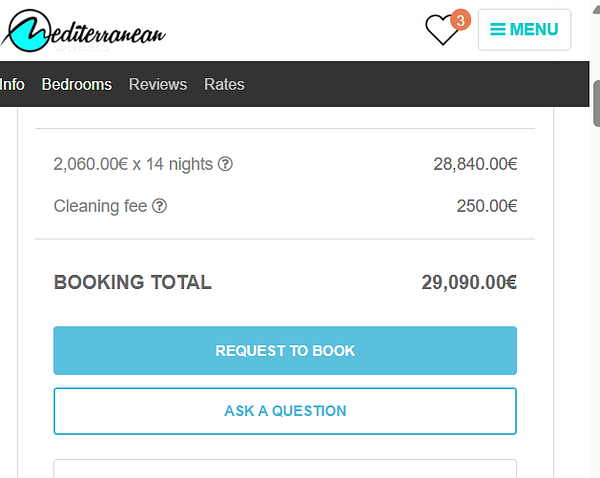Viewport: 600px width, 478px height.
Task: Open the favorites heart icon
Action: (x=442, y=30)
